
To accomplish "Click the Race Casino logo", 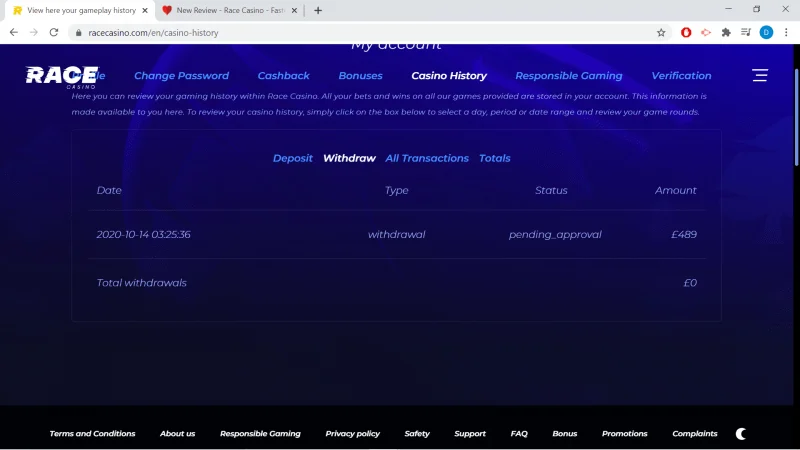I will pos(62,77).
